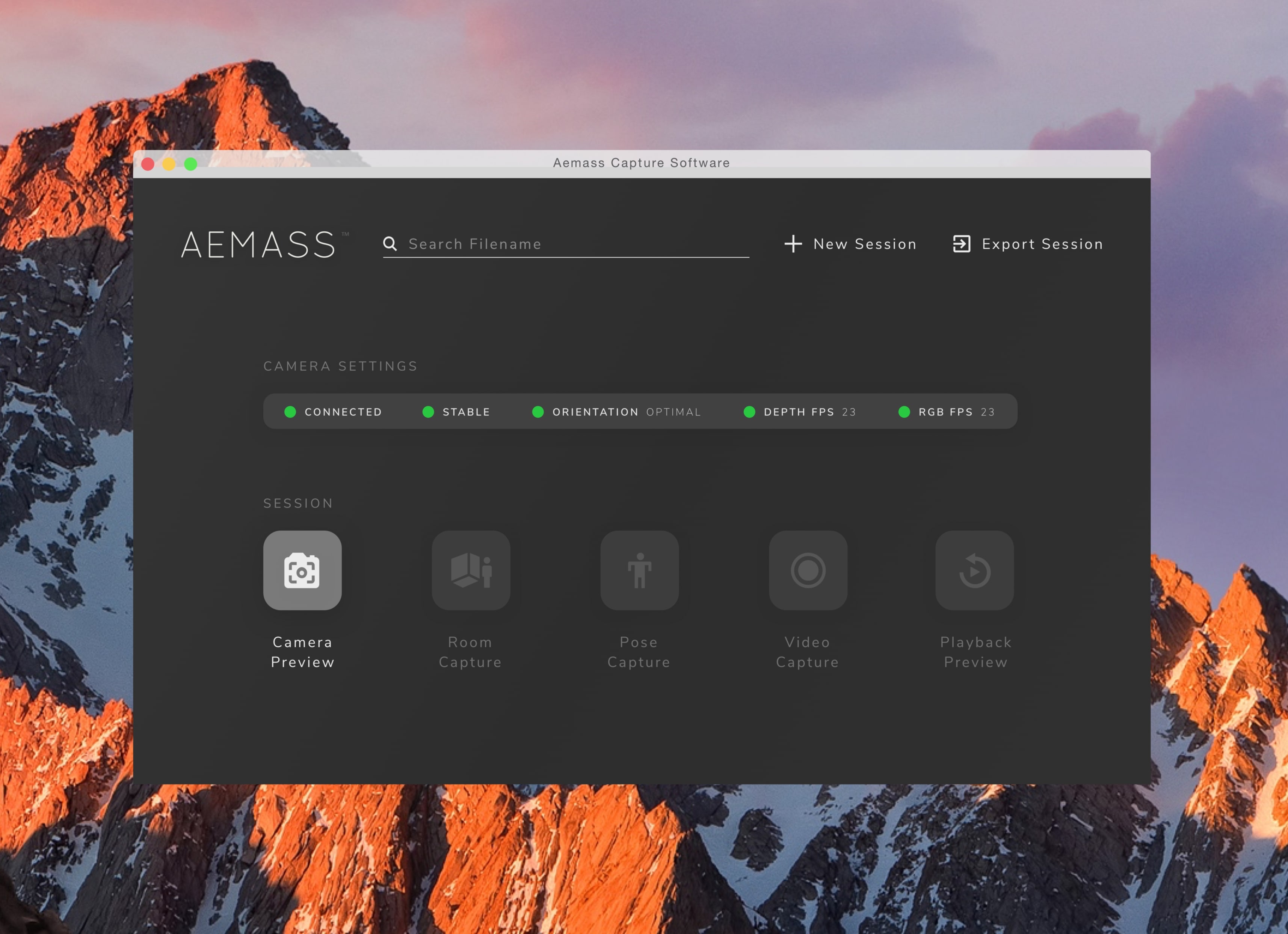
Task: Click the Camera Preview text label
Action: [x=302, y=652]
